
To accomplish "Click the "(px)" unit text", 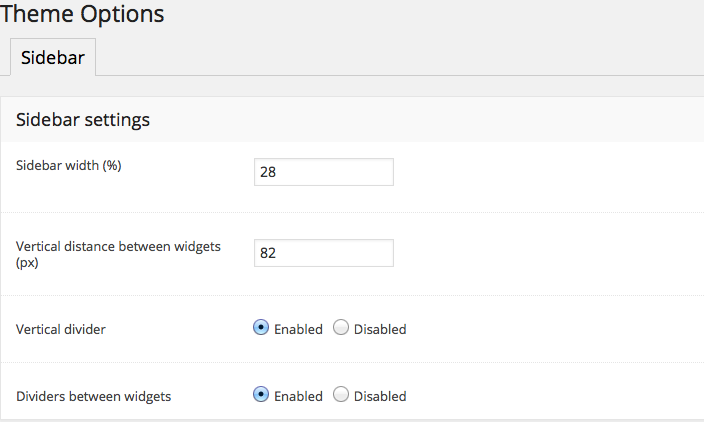I will (x=27, y=261).
